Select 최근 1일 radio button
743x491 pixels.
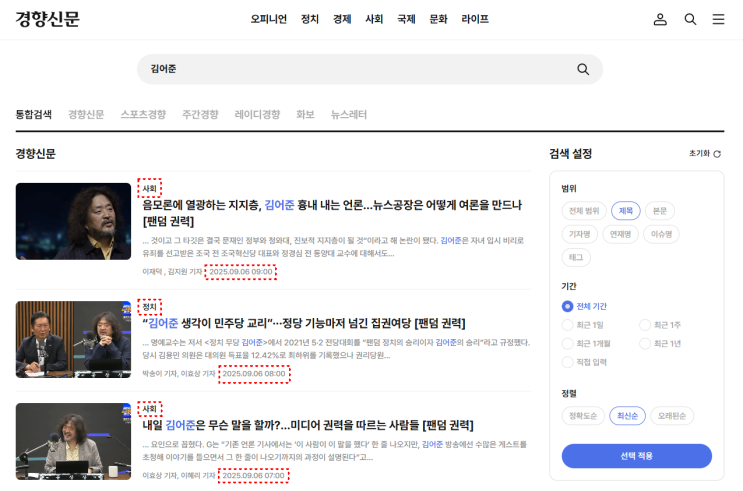(567, 325)
